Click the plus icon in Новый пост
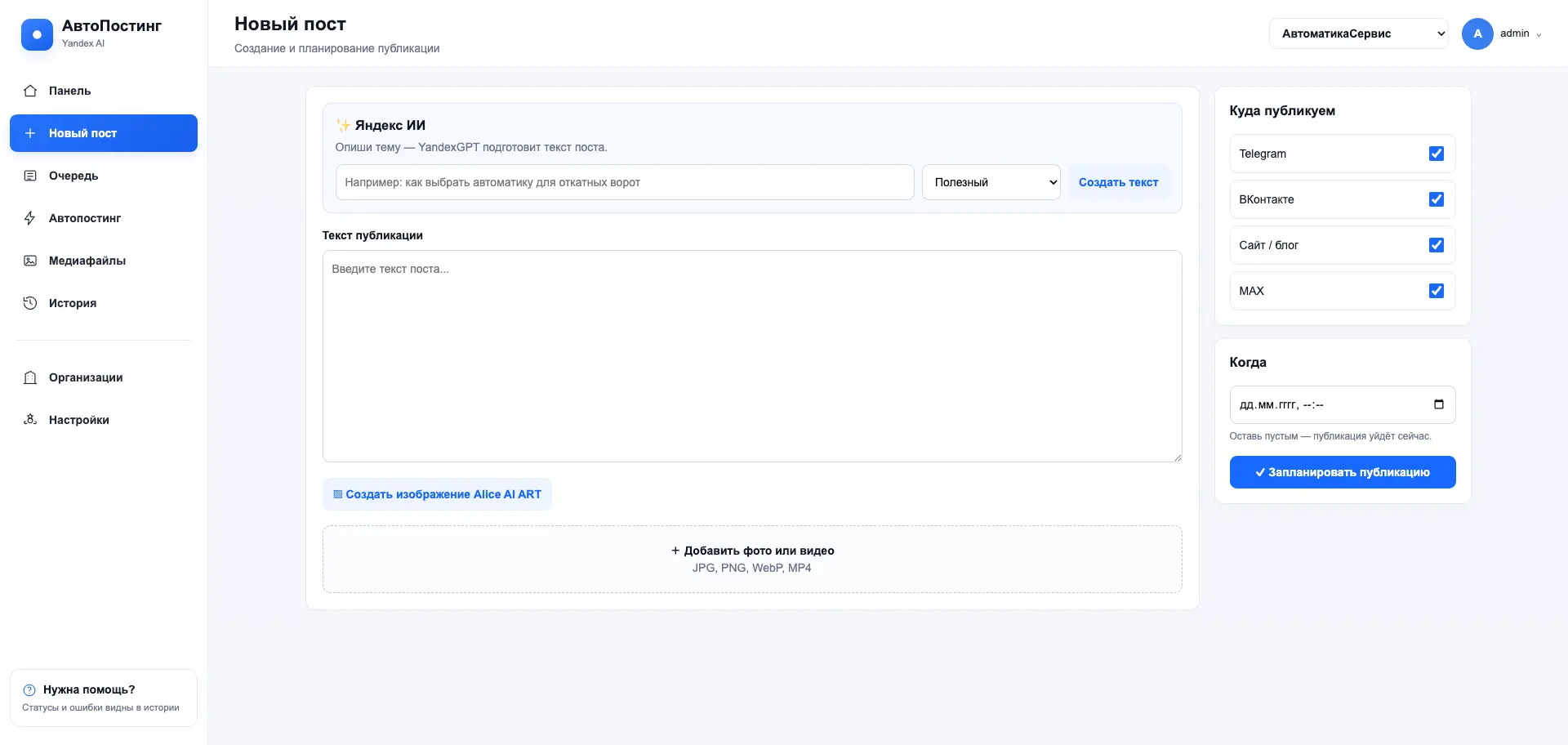This screenshot has width=1568, height=745. [x=30, y=133]
